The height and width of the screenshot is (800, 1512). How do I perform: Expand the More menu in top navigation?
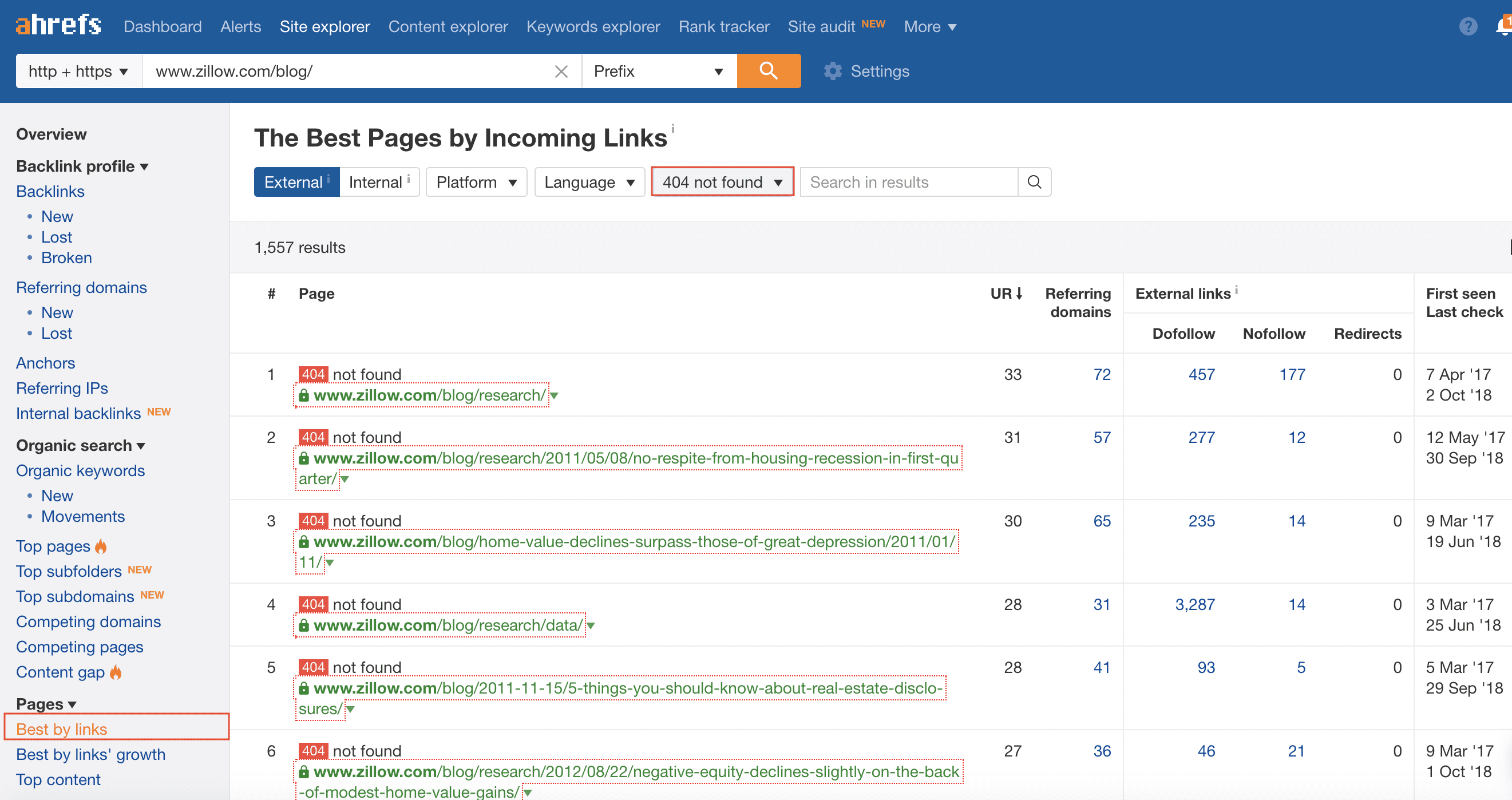(930, 26)
